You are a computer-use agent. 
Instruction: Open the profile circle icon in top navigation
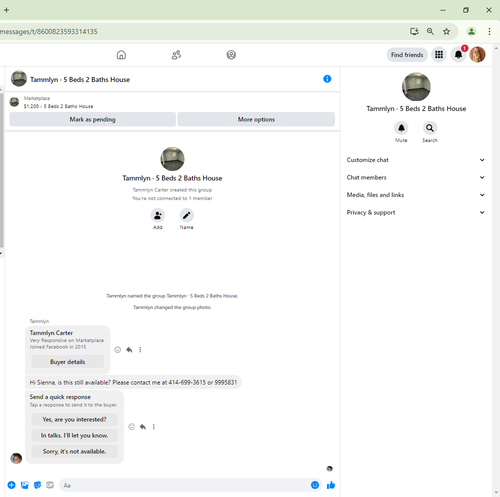coord(231,55)
